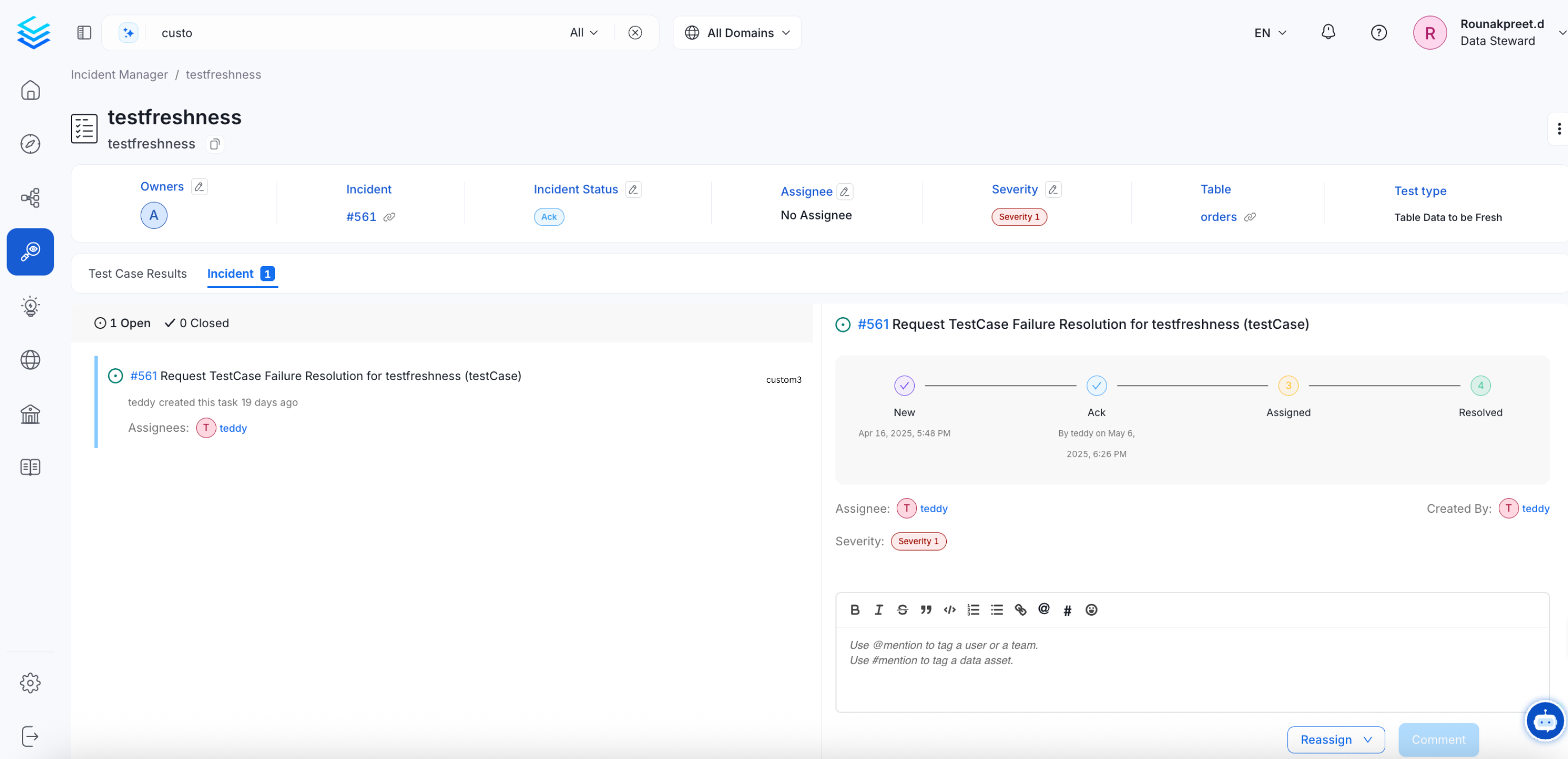Screen dimensions: 1568x759
Task: Open the Observability sidebar icon
Action: coord(30,252)
